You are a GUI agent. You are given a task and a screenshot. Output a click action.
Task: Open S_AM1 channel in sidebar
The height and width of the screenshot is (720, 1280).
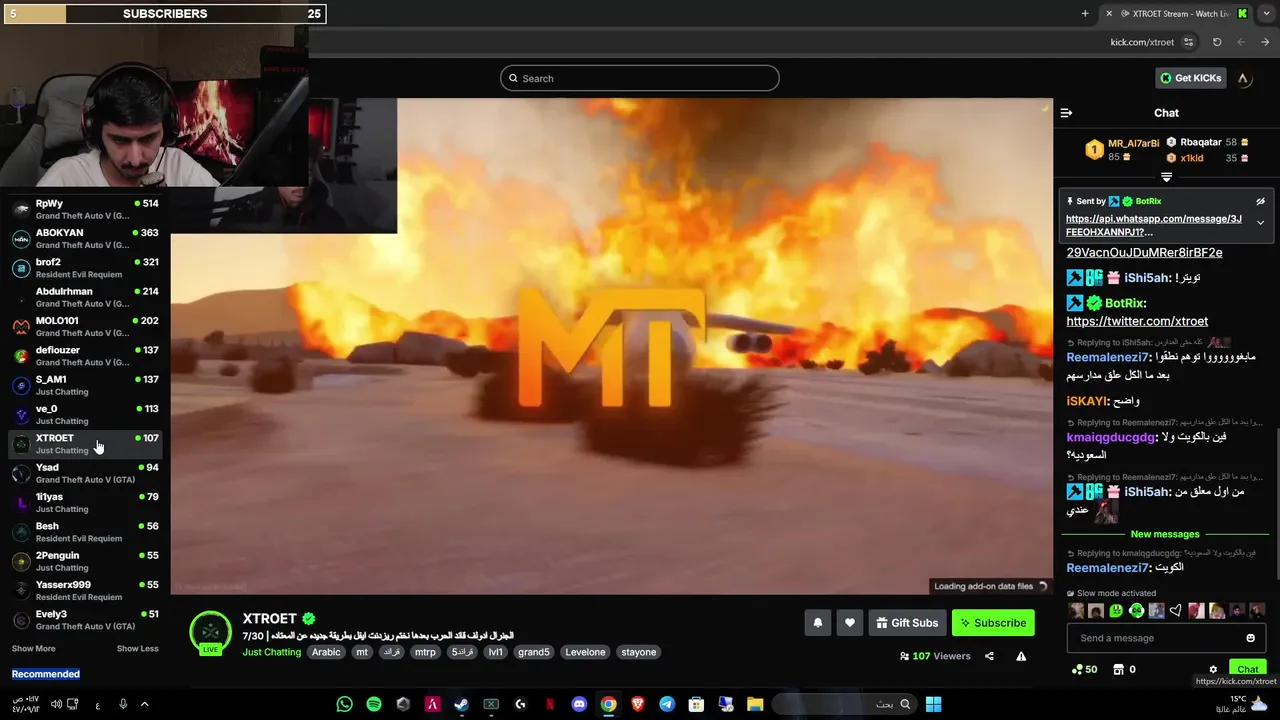pyautogui.click(x=85, y=385)
